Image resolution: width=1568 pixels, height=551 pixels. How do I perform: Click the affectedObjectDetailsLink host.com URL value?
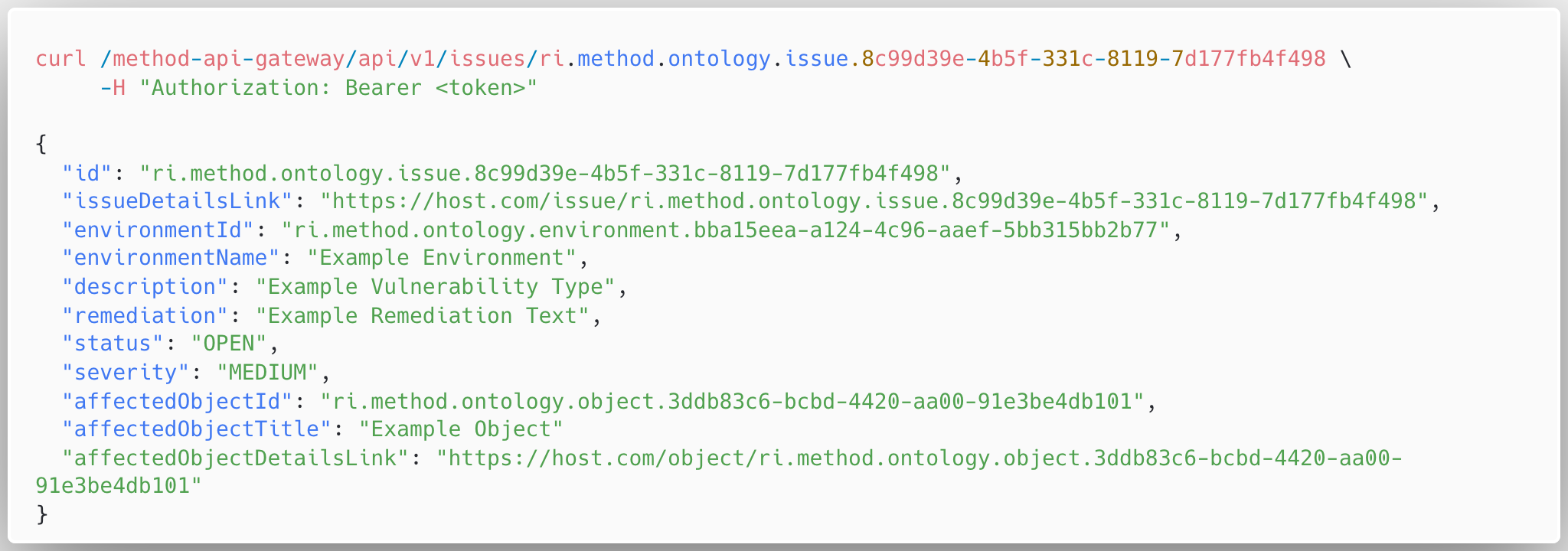919,458
